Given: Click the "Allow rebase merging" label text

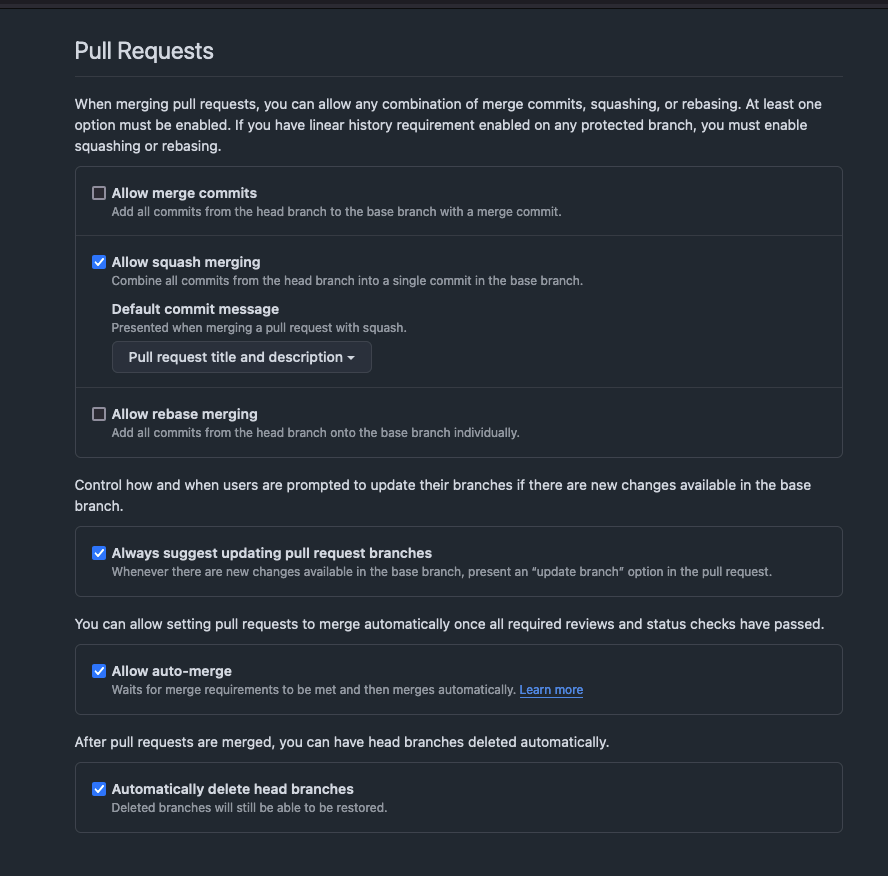Looking at the screenshot, I should coord(185,414).
